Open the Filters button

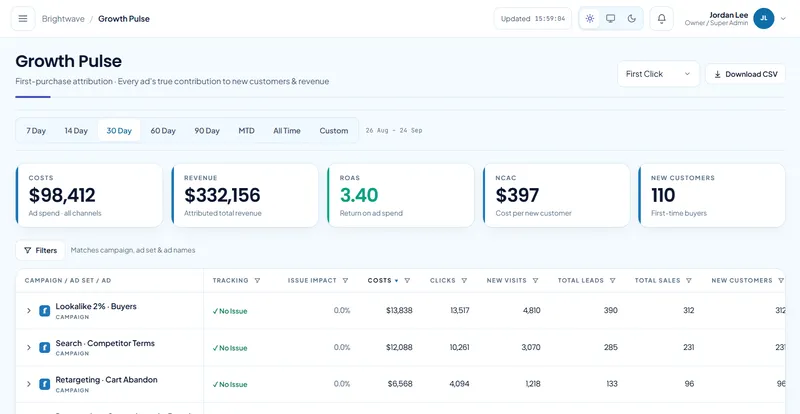click(x=40, y=251)
